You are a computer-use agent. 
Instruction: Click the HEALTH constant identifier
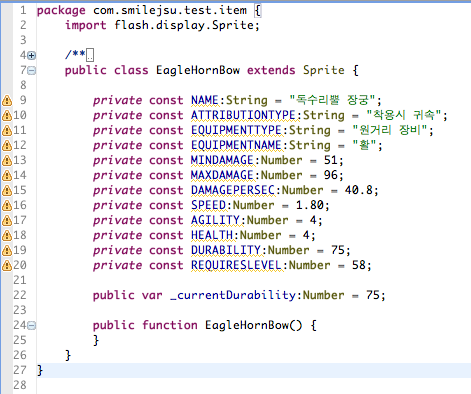pos(212,235)
